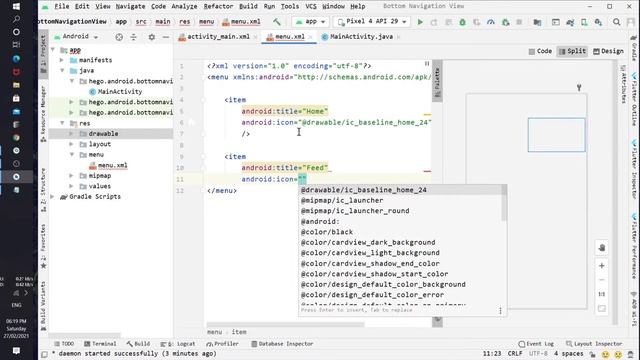Expand the layout folder
This screenshot has height=360, width=640.
[72, 144]
